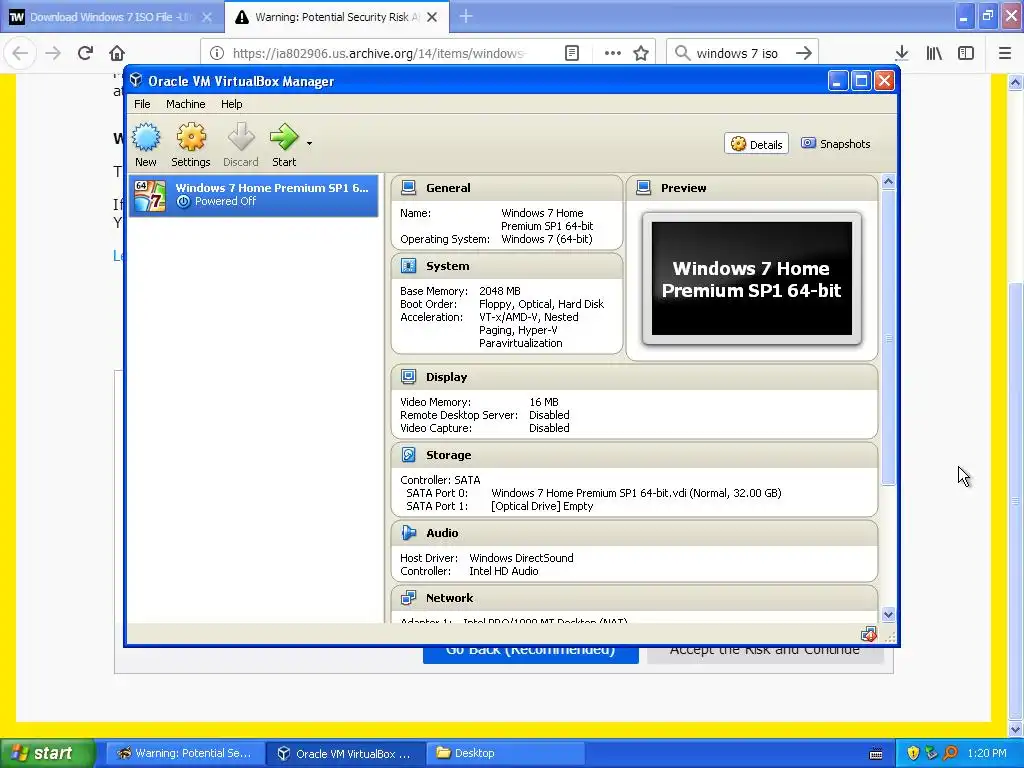Click the Base Memory 2048 MB value

(500, 291)
